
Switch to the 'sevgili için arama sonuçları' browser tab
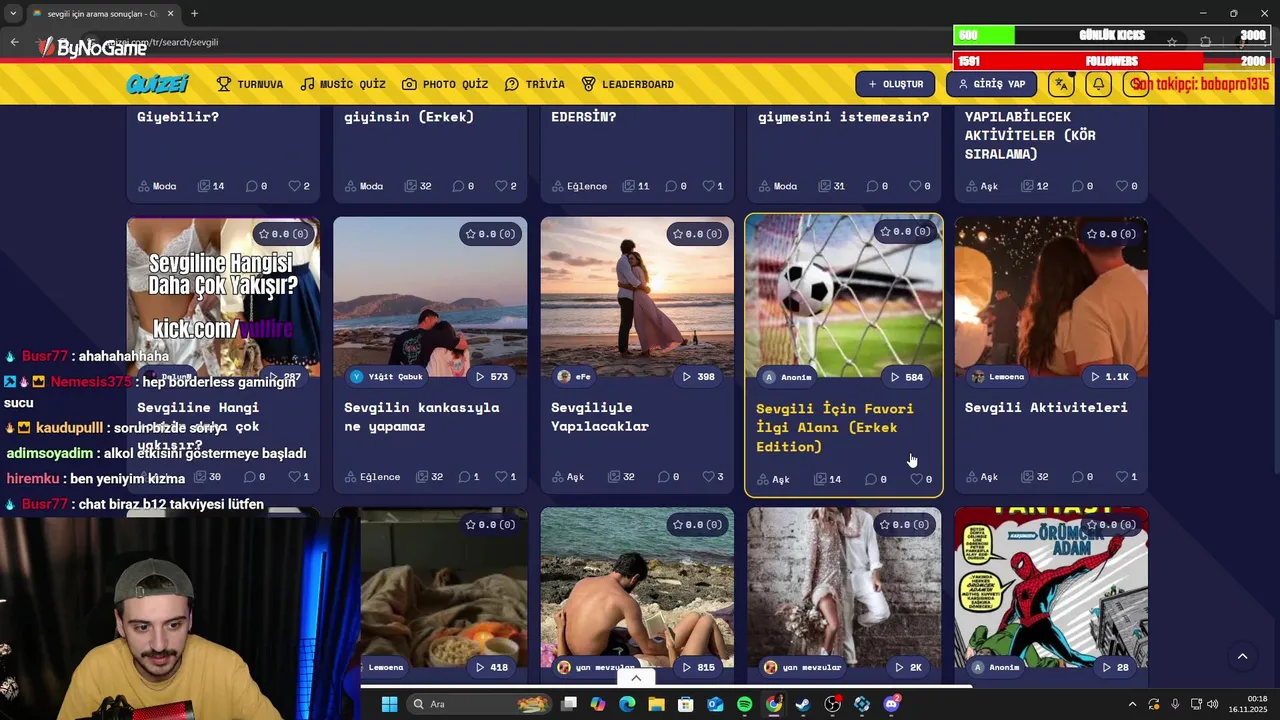pyautogui.click(x=104, y=14)
